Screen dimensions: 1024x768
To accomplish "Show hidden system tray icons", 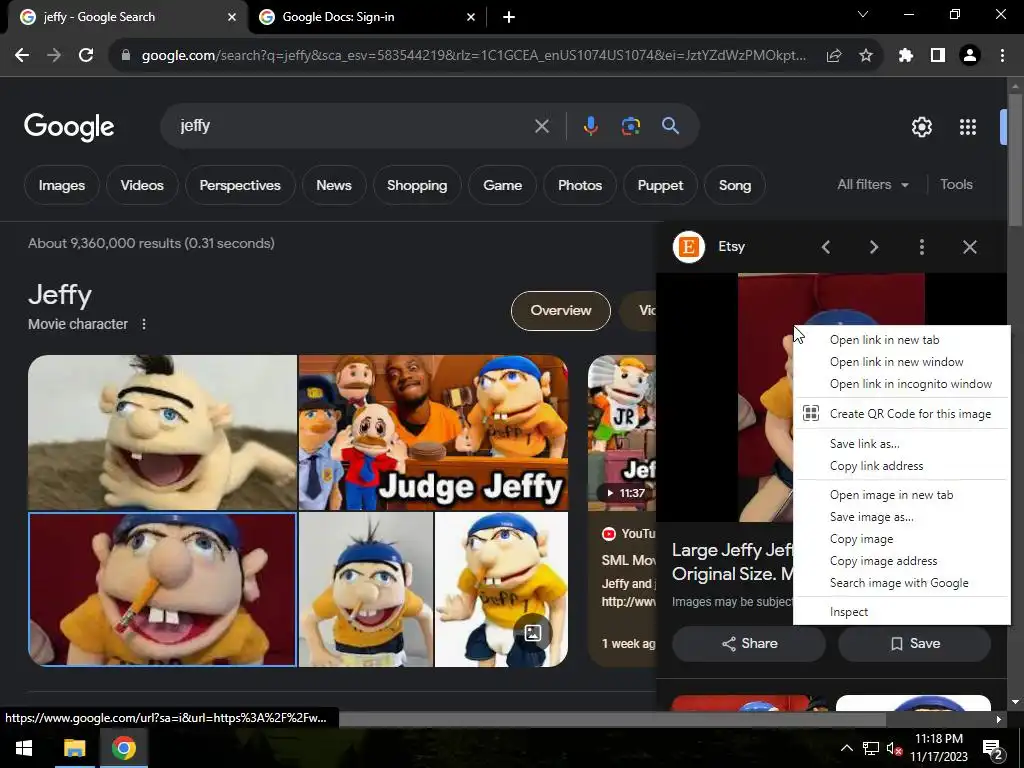I will [846, 748].
